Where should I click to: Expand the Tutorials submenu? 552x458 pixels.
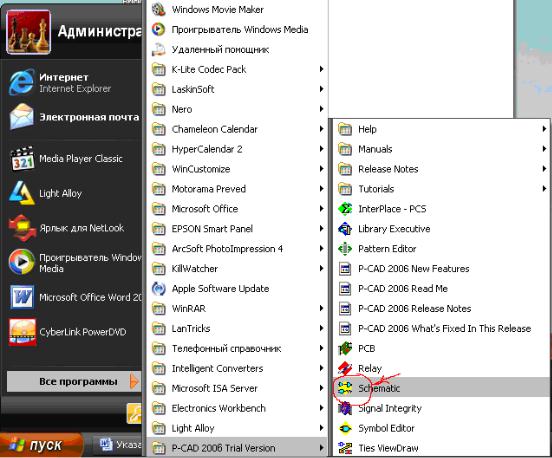[441, 189]
